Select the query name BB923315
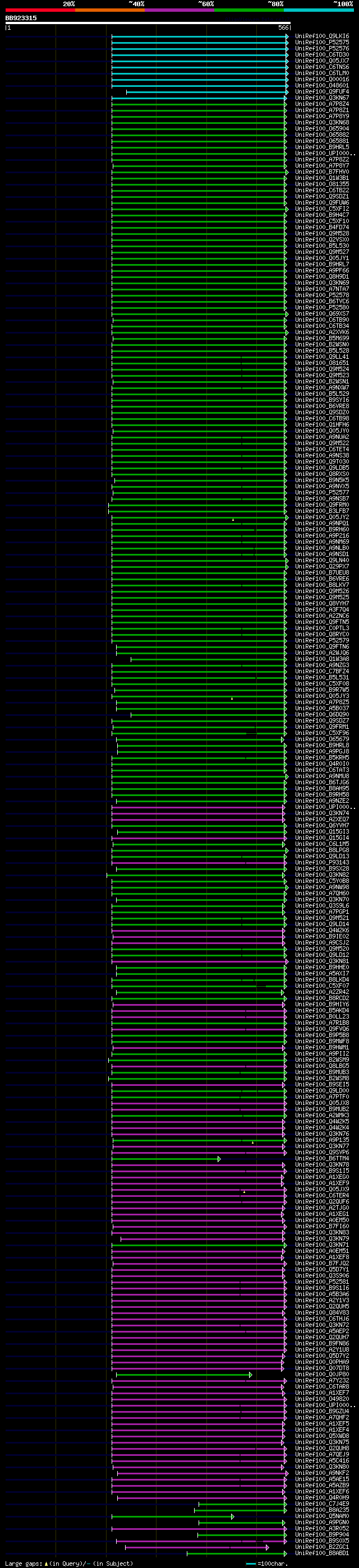Image resolution: width=359 pixels, height=1568 pixels. 21,18
